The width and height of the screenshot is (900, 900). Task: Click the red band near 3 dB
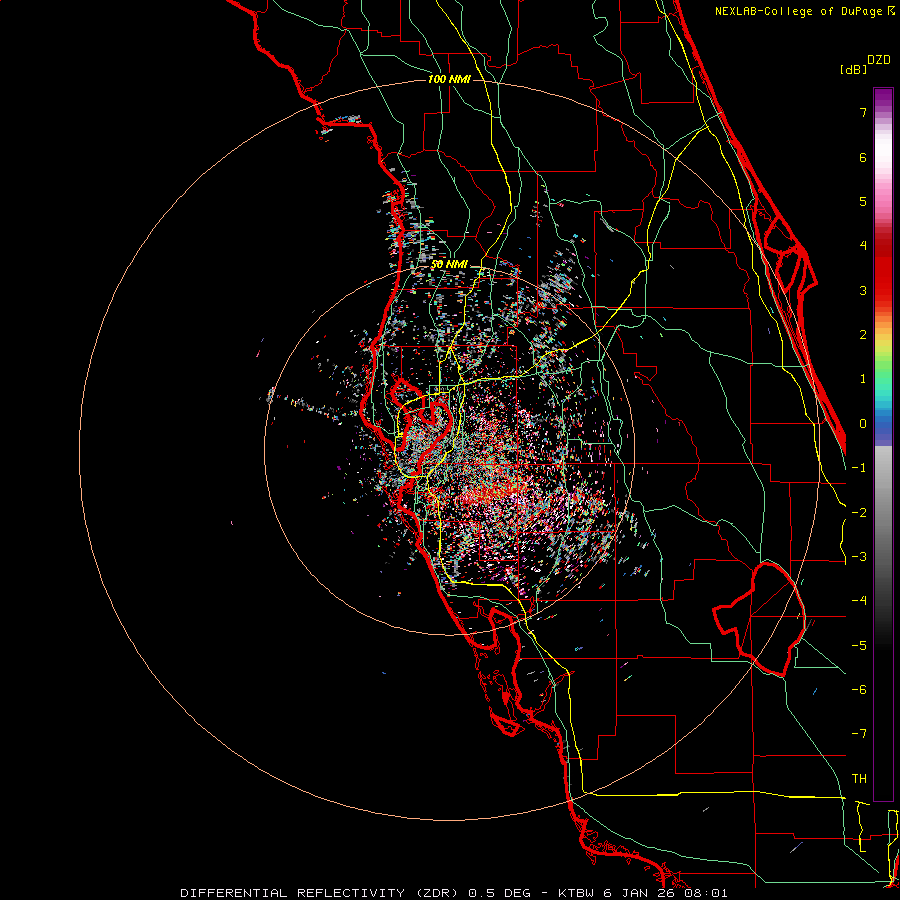click(x=883, y=281)
